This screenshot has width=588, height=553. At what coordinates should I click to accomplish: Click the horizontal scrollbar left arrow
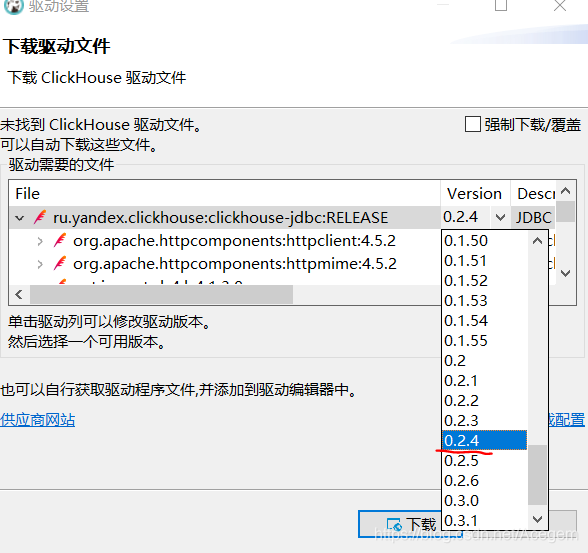19,294
